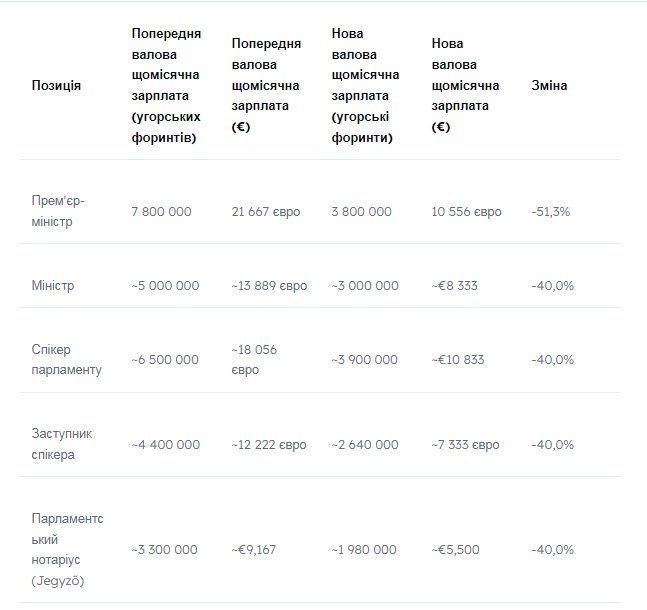
Task: Click the ~13 889 євро cell
Action: (x=269, y=286)
